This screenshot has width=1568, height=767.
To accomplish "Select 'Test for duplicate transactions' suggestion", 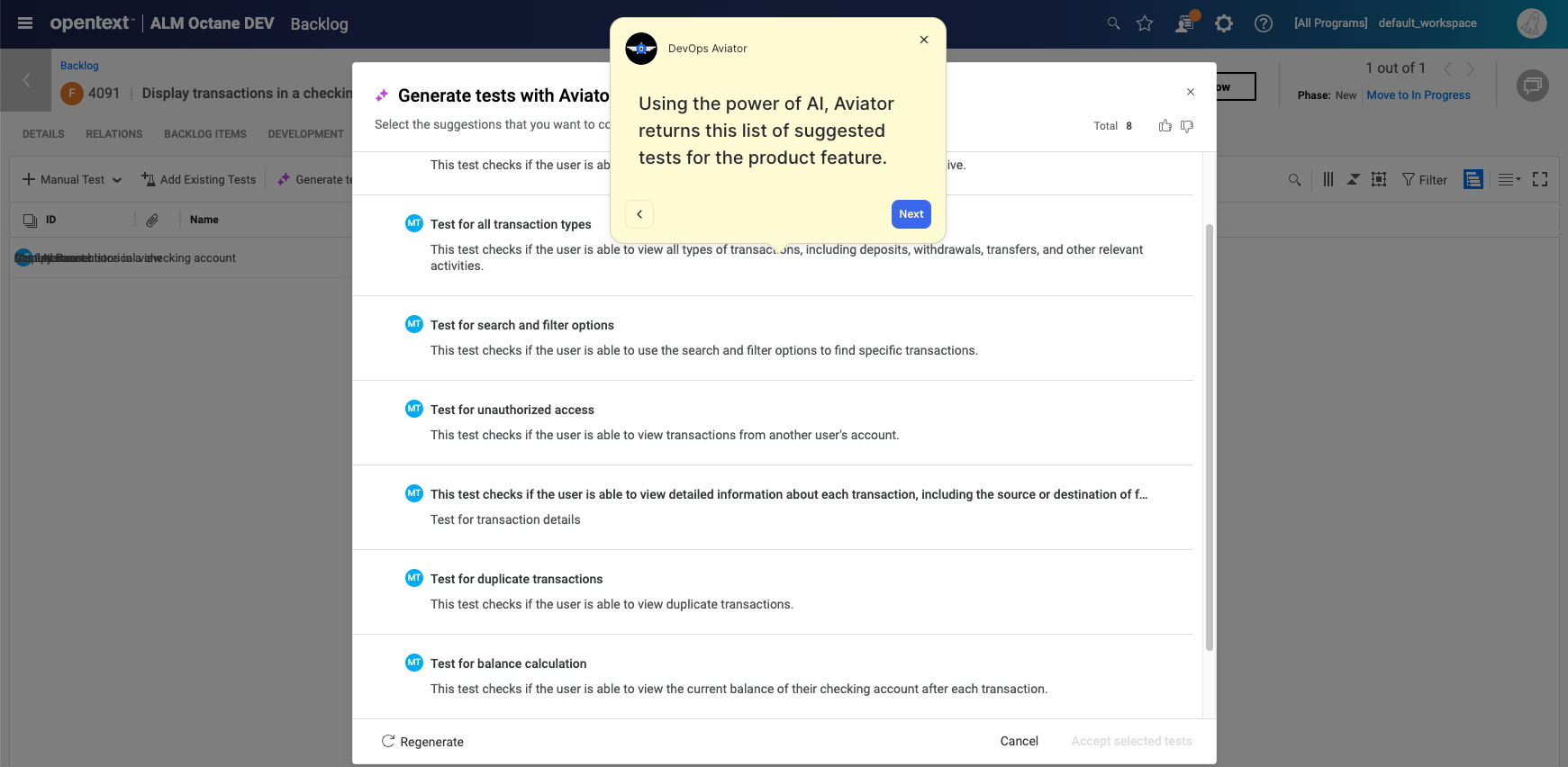I will tap(773, 591).
